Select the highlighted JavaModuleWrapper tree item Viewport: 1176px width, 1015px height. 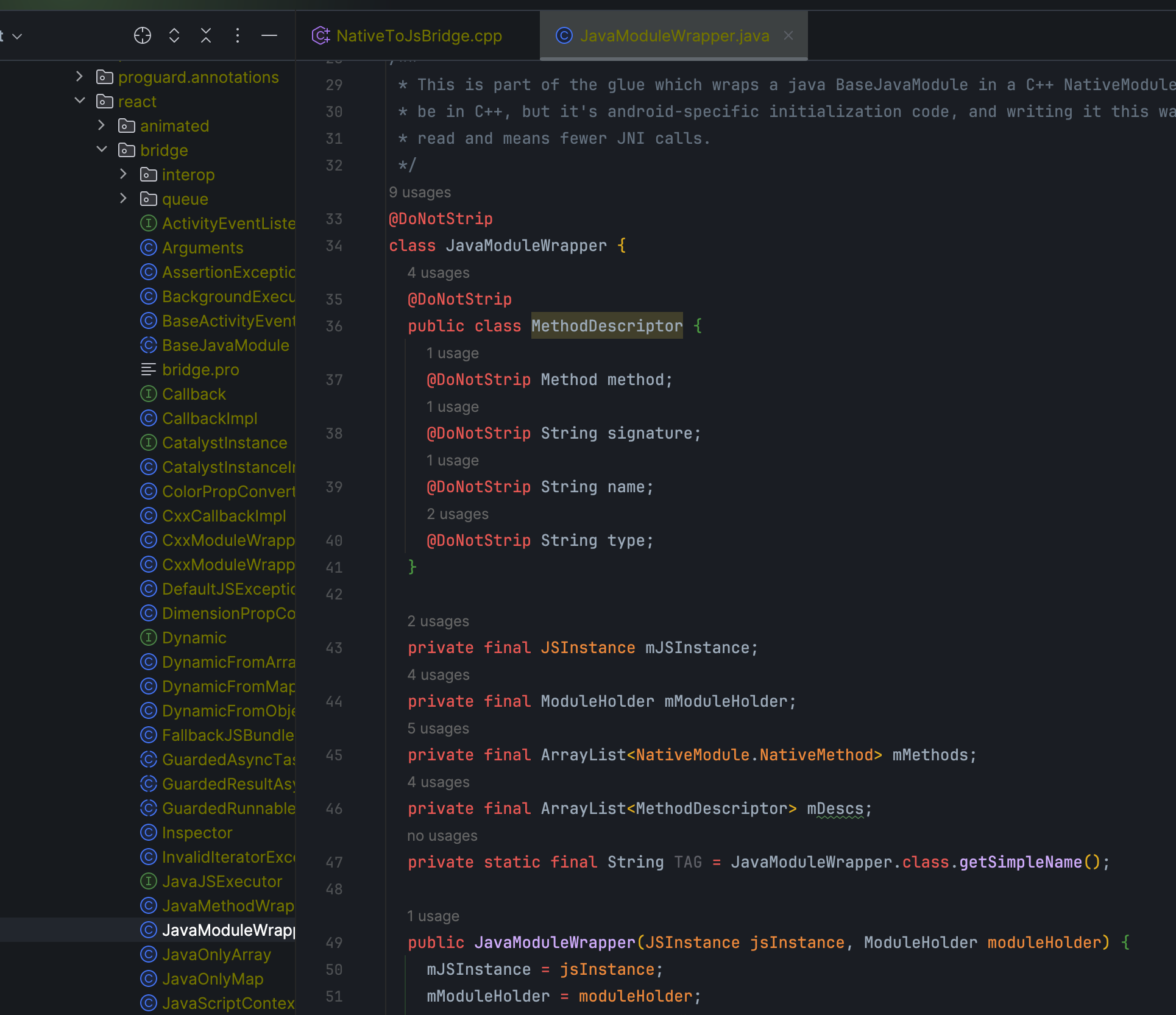tap(147, 930)
